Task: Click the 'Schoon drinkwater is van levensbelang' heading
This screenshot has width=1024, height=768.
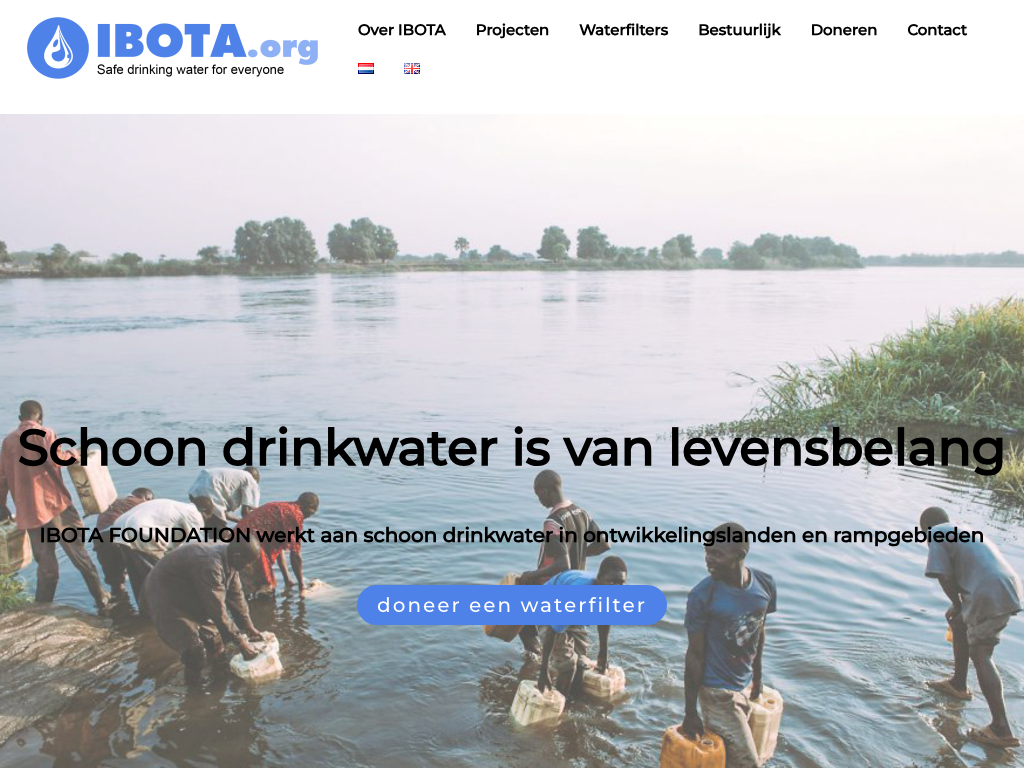Action: coord(511,449)
